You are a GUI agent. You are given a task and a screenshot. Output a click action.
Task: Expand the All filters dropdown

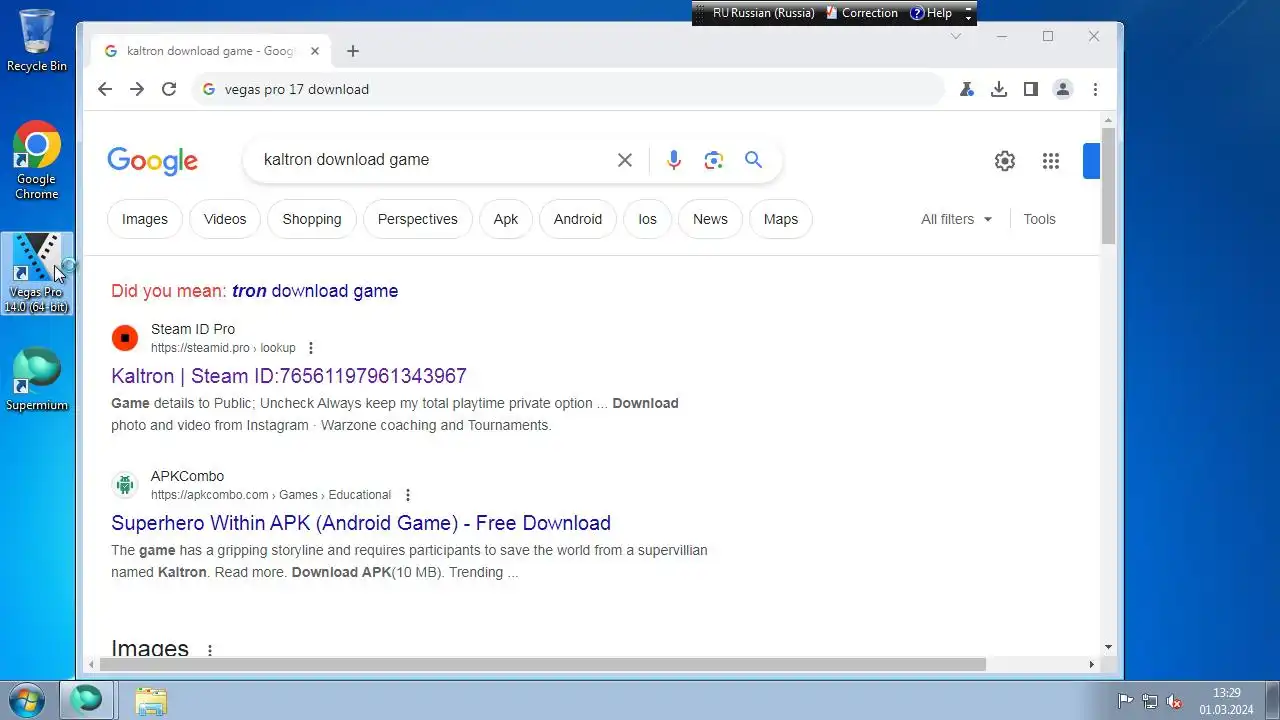[957, 219]
